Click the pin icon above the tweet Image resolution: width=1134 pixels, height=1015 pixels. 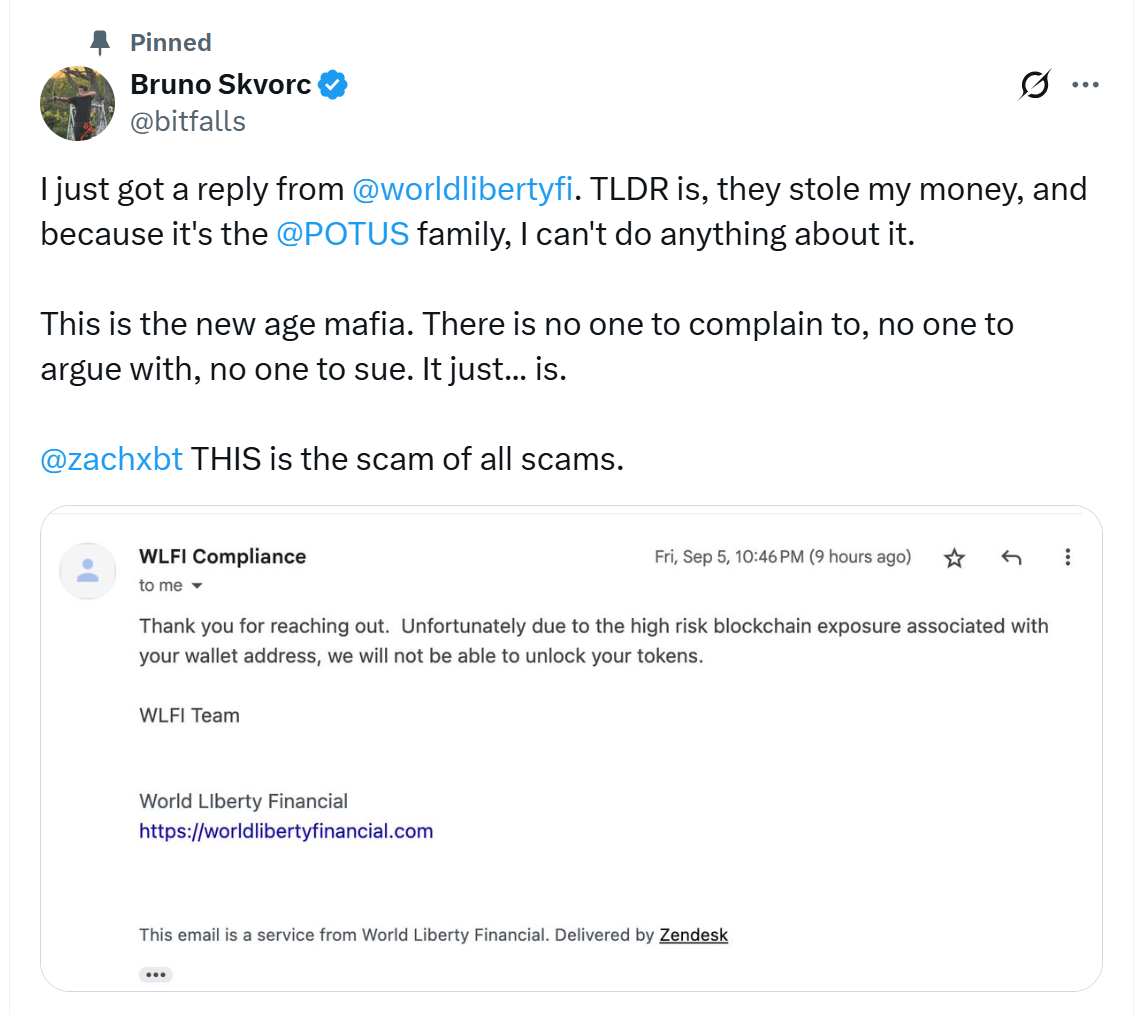[x=100, y=42]
